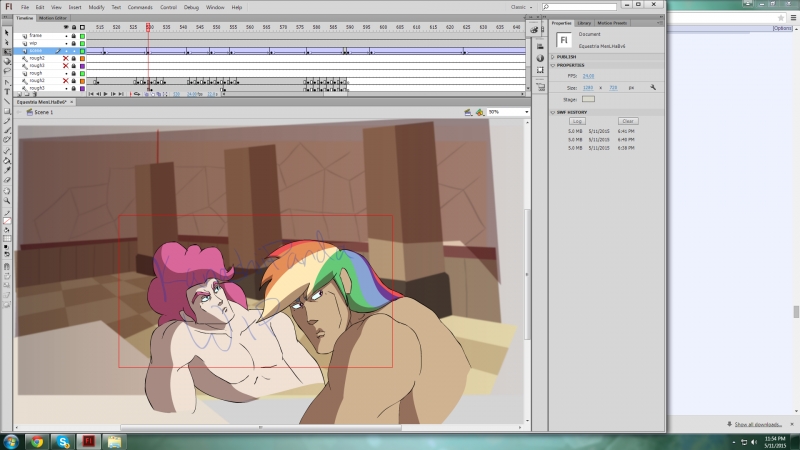Screen dimensions: 800x450
Task: Open Chrome from the Windows taskbar
Action: pyautogui.click(x=36, y=440)
